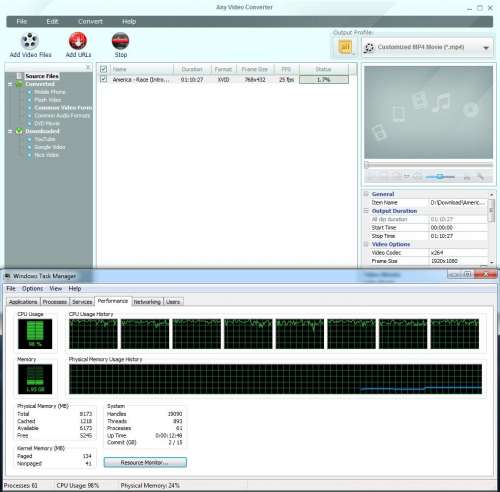Switch to the Applications tab
This screenshot has width=500, height=492.
click(23, 302)
